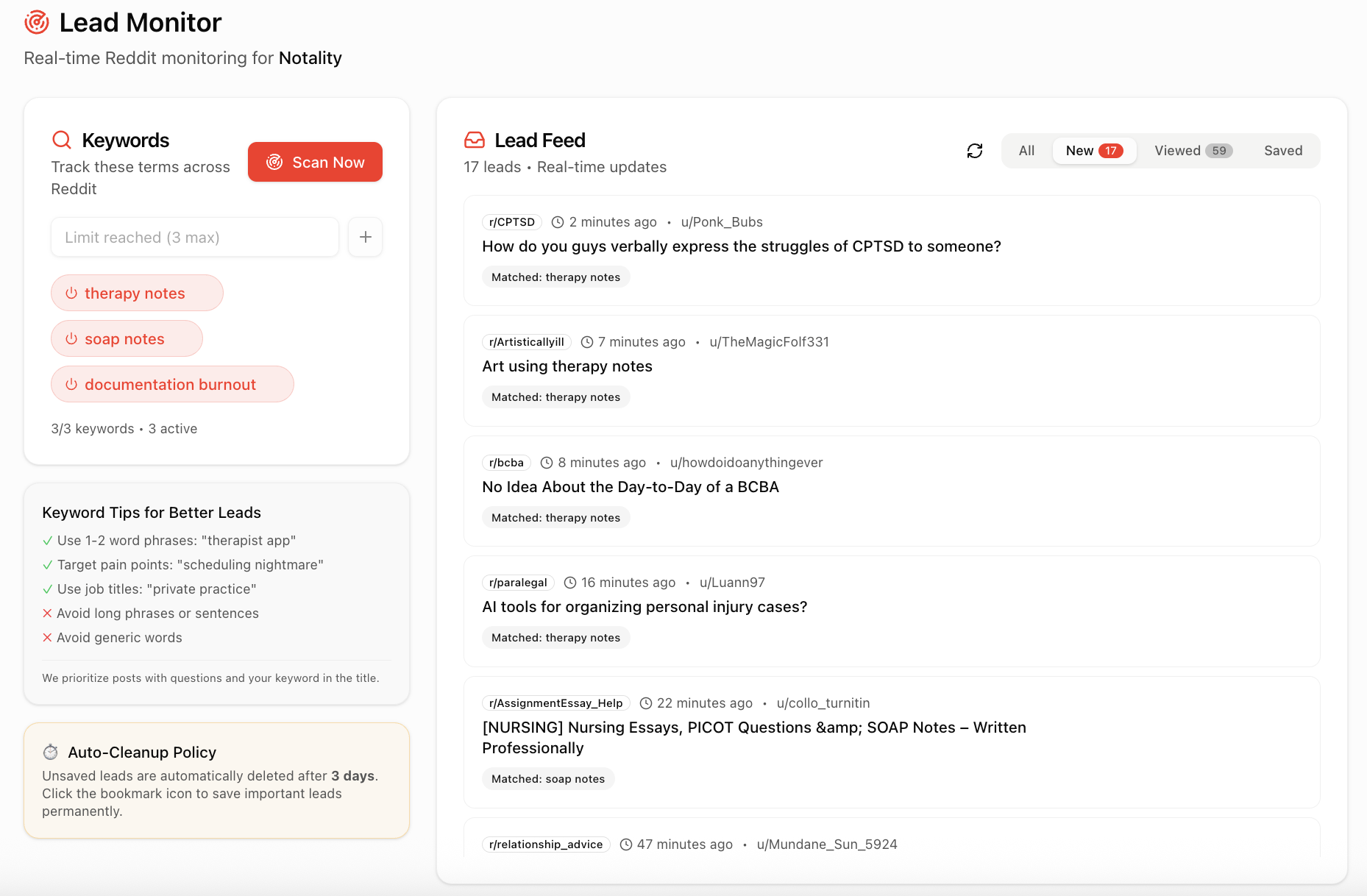
Task: Open the Art using therapy notes post
Action: pos(567,366)
